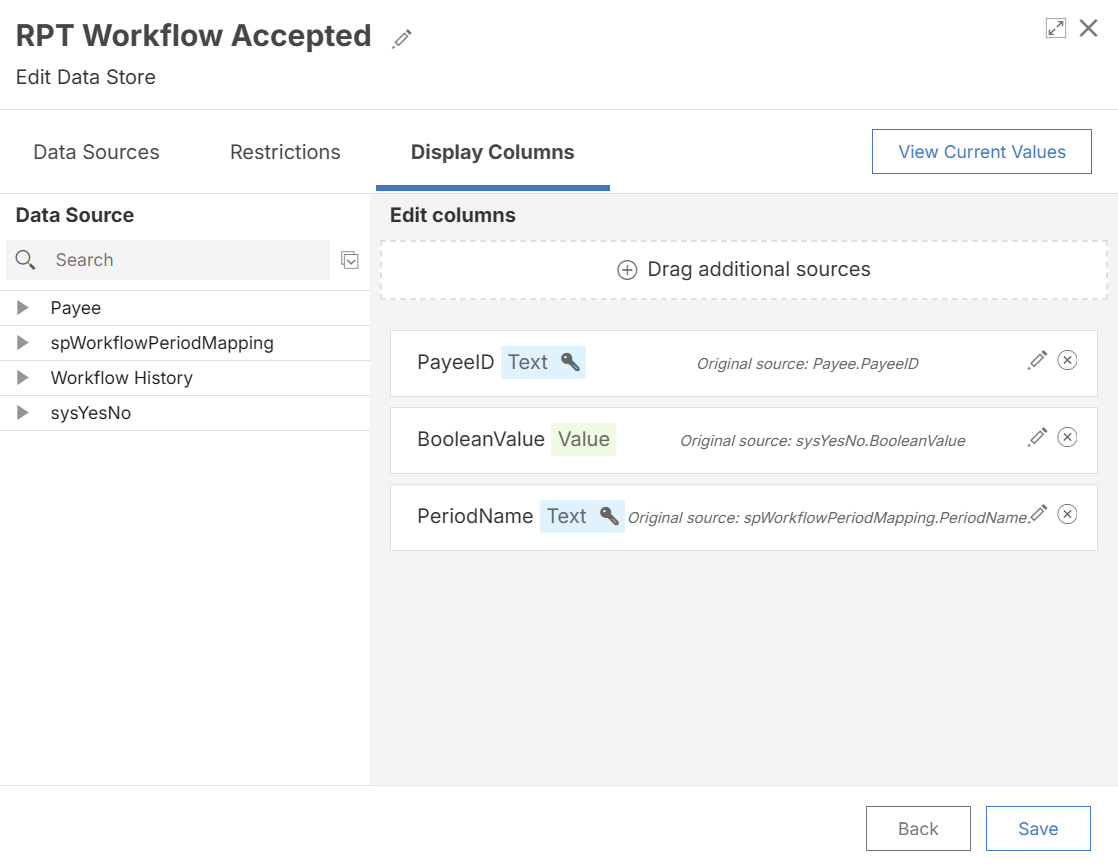Click the select-all checkbox icon beside search
Image resolution: width=1118 pixels, height=868 pixels.
(x=350, y=260)
